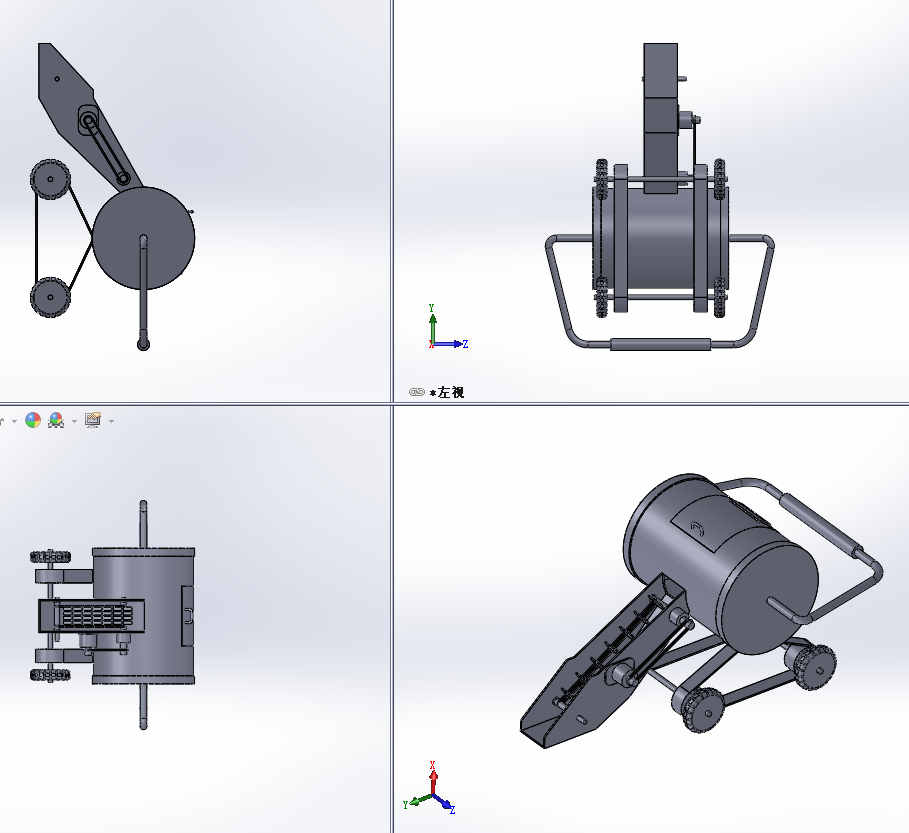
Task: Click the vertical splitter between the top viewports
Action: pos(391,200)
